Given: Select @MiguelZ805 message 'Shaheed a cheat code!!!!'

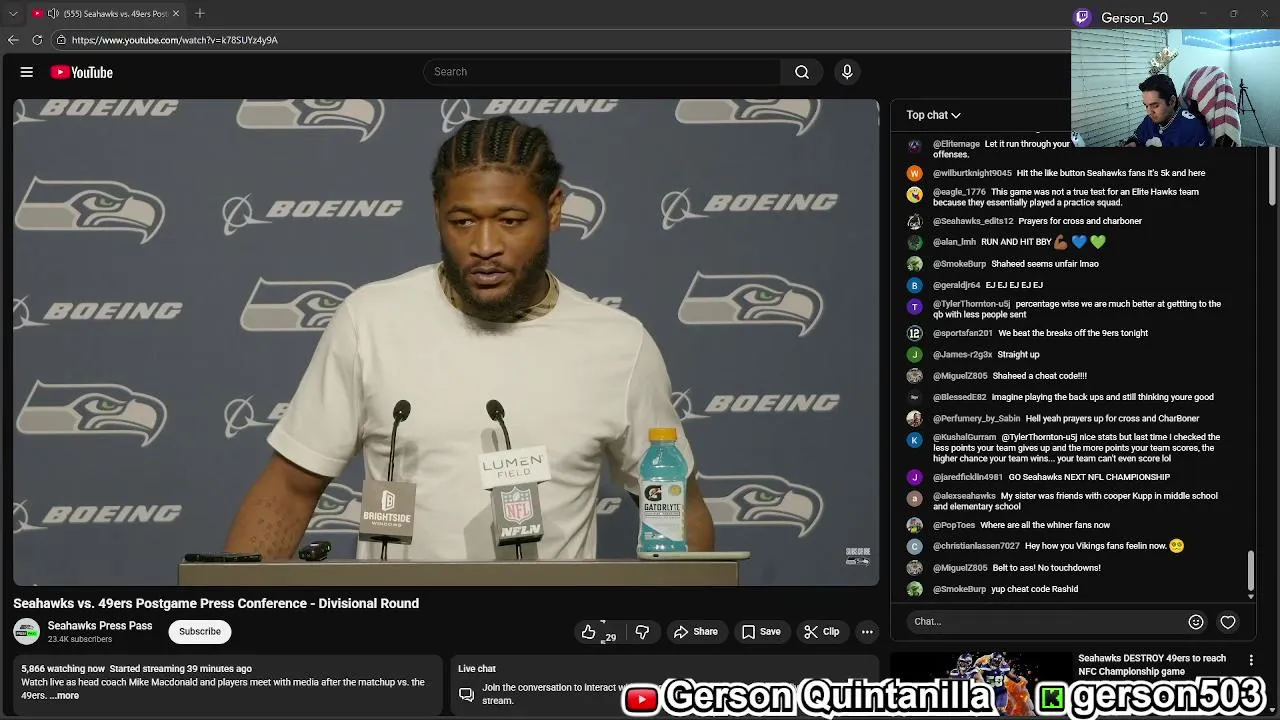Looking at the screenshot, I should 1039,376.
